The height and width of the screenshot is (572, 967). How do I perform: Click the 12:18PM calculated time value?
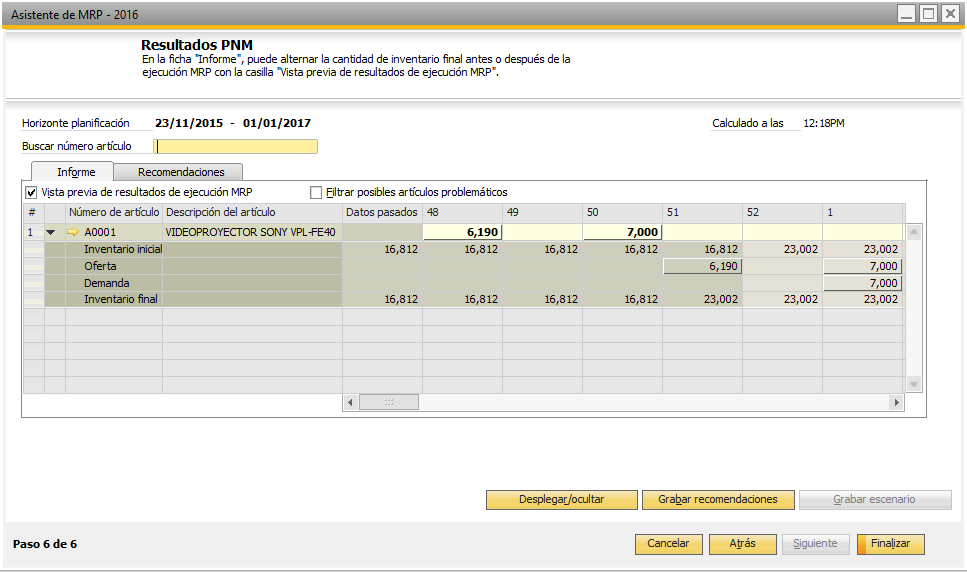pyautogui.click(x=824, y=123)
